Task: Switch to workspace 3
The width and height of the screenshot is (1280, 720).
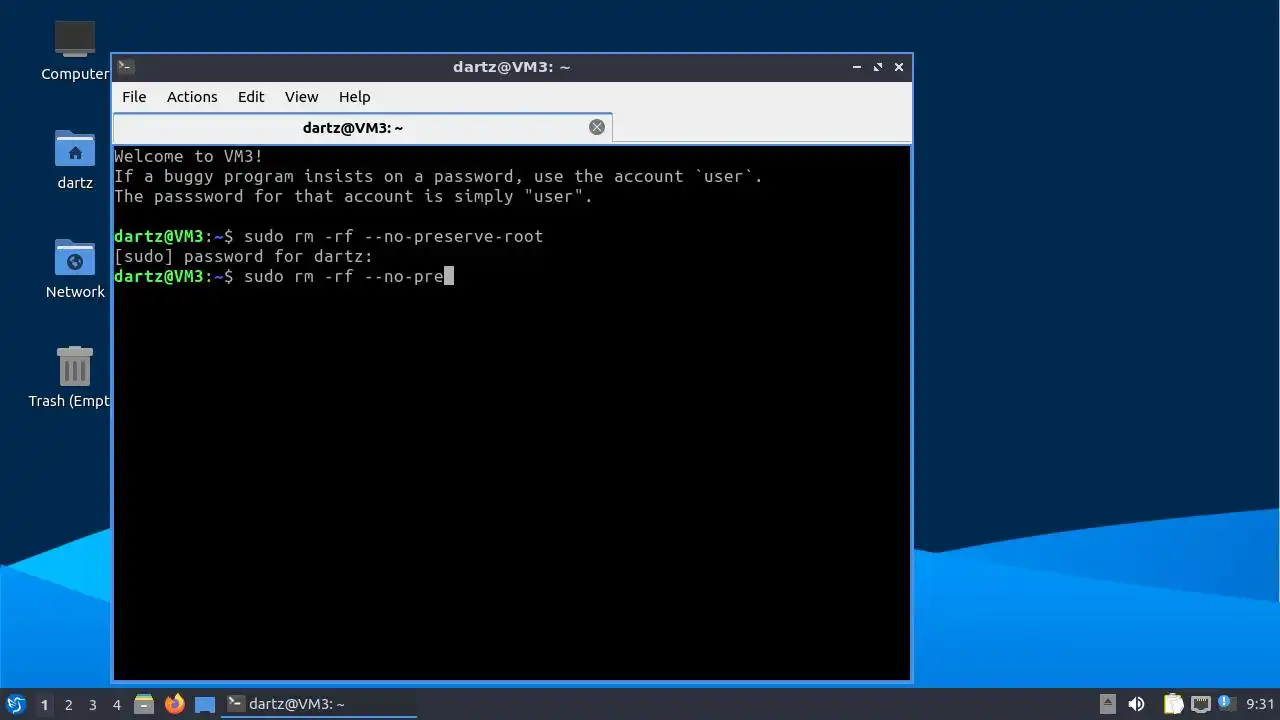Action: (x=92, y=705)
